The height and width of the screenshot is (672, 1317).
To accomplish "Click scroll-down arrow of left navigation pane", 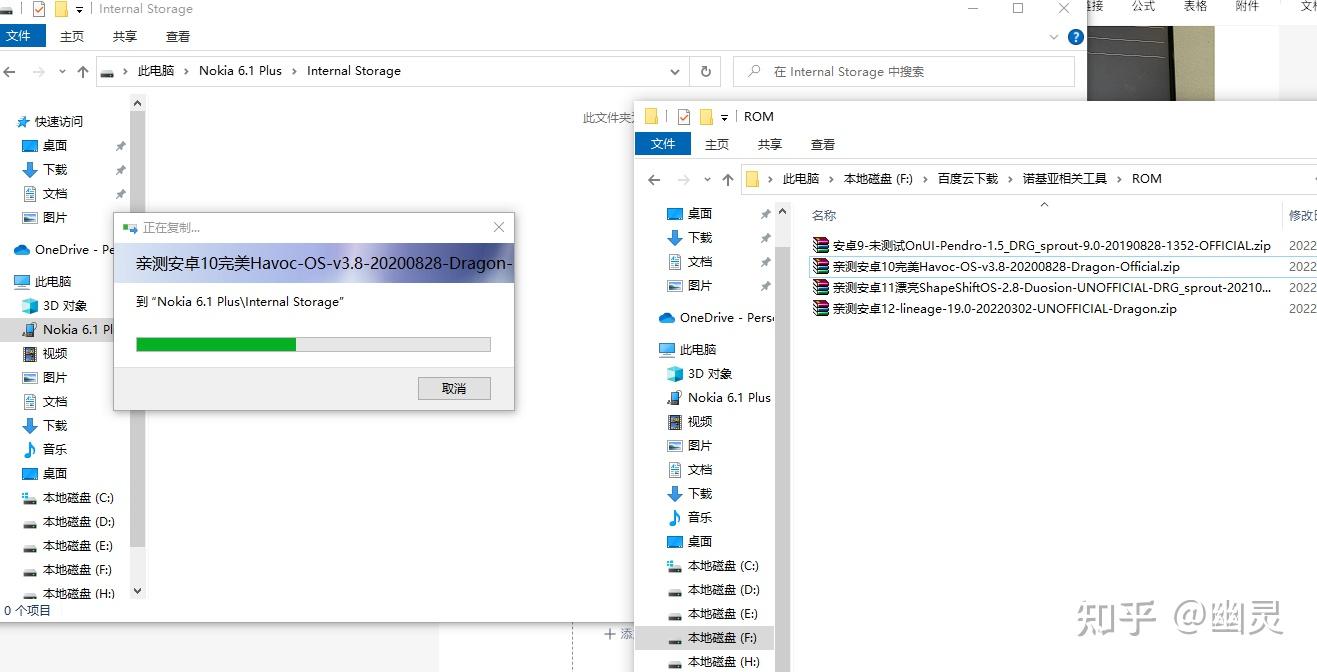I will [x=138, y=591].
